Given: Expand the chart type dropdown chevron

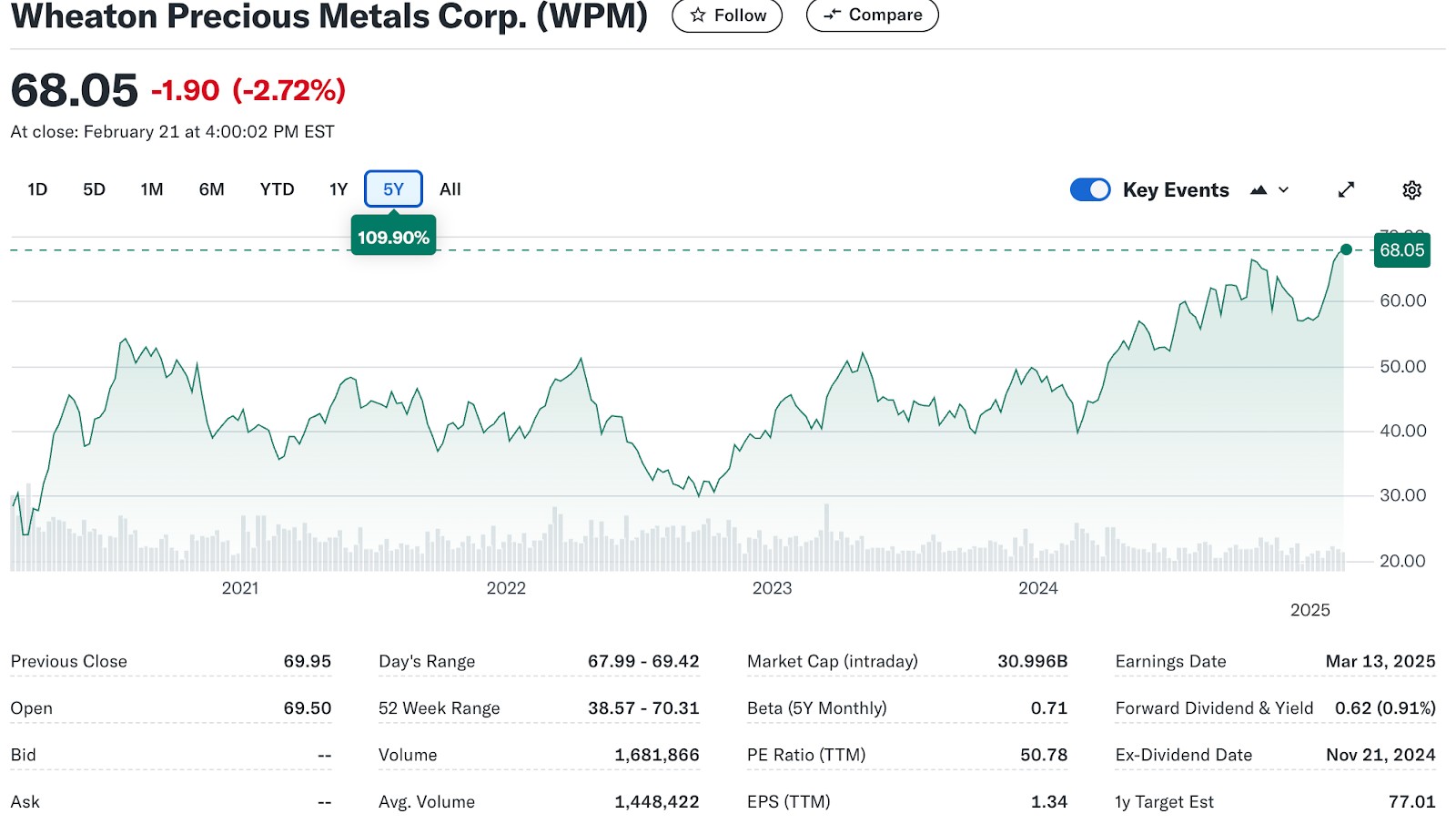Looking at the screenshot, I should pyautogui.click(x=1284, y=189).
